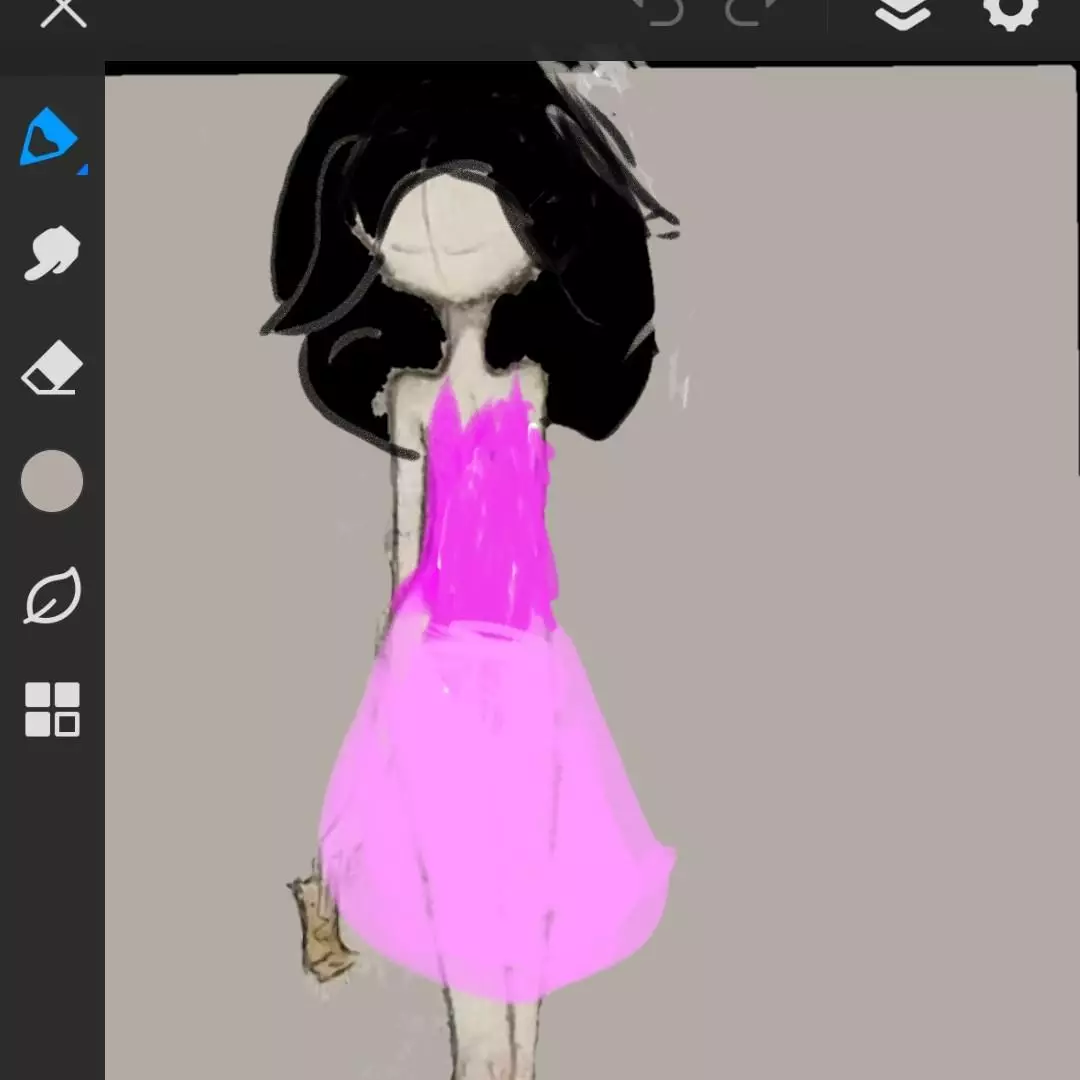Tap the light pink skirt area
1080x1080 pixels.
click(490, 800)
